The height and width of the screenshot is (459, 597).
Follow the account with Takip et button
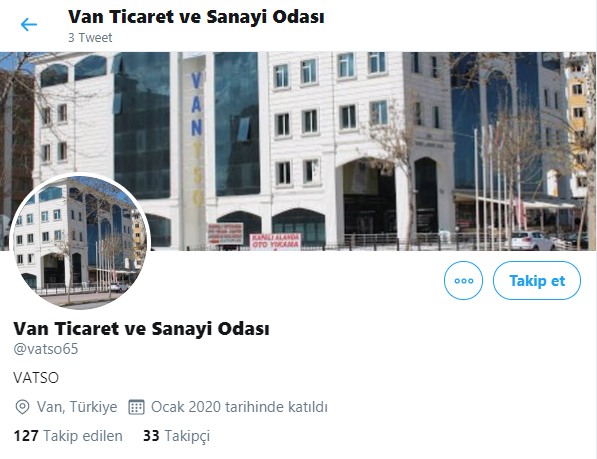coord(537,280)
